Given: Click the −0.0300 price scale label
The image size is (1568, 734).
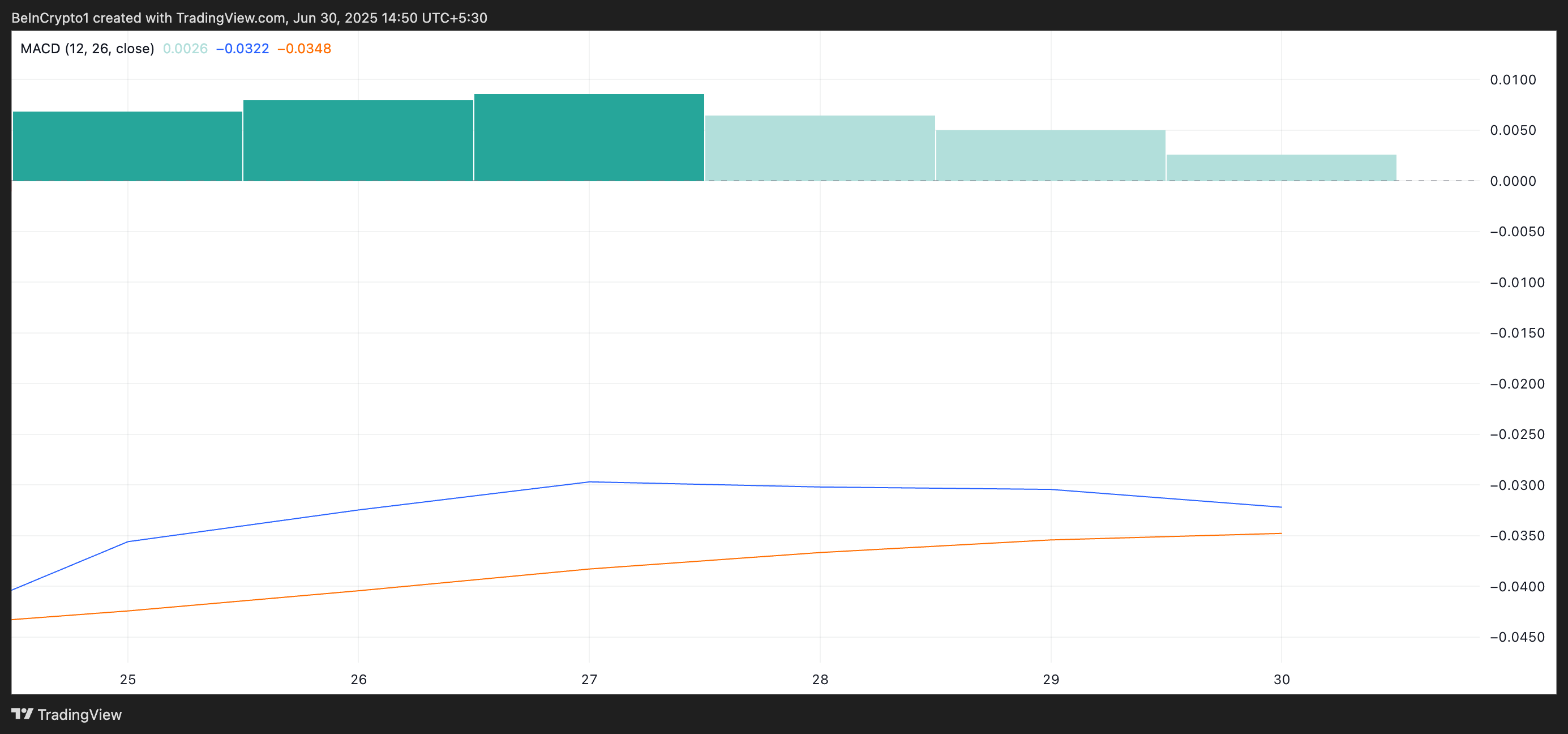Looking at the screenshot, I should 1516,485.
